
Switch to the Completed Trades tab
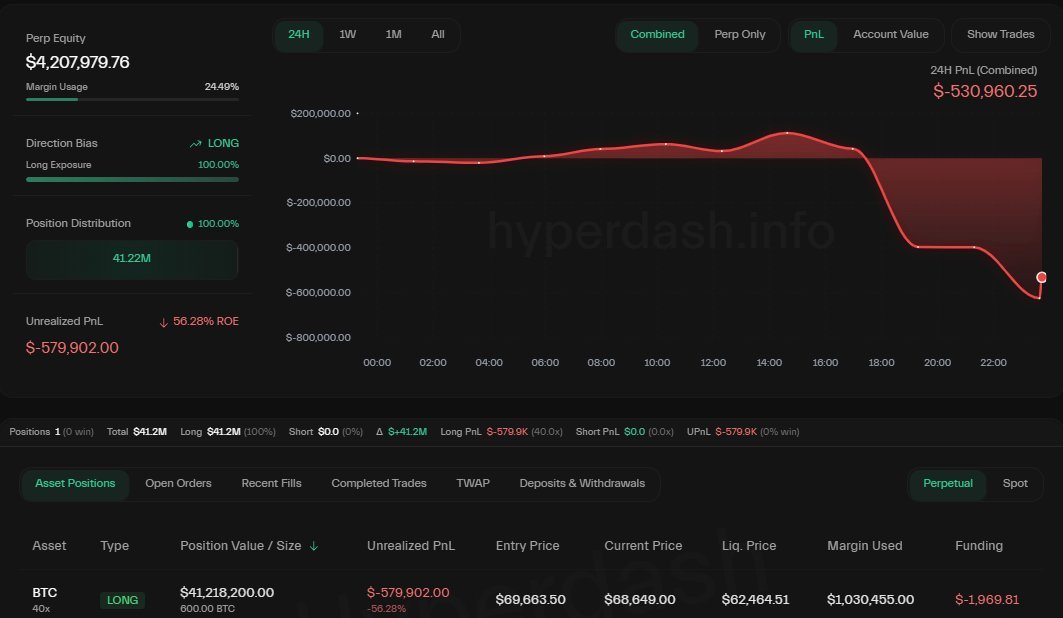click(x=378, y=483)
